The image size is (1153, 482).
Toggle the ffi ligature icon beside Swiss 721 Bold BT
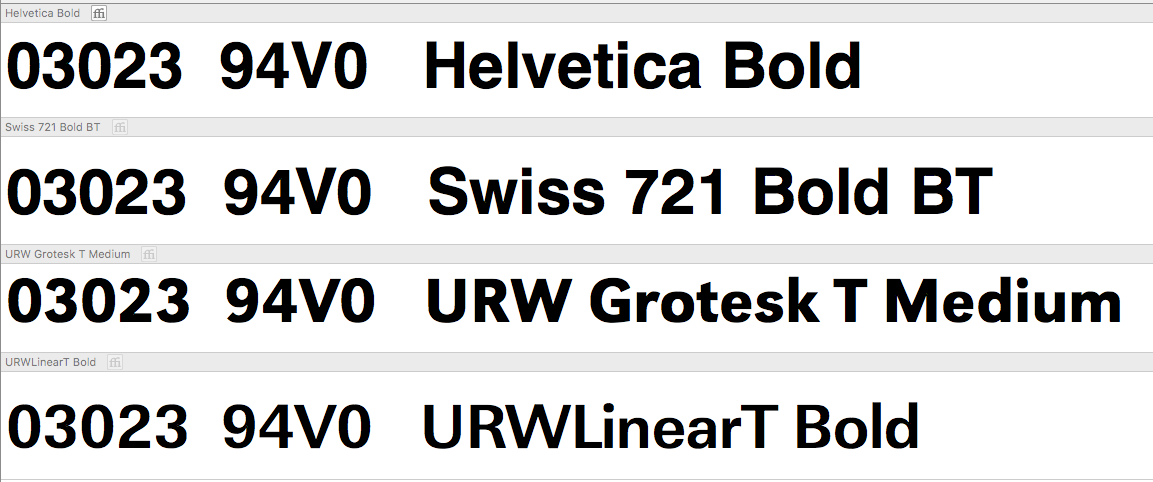coord(120,127)
